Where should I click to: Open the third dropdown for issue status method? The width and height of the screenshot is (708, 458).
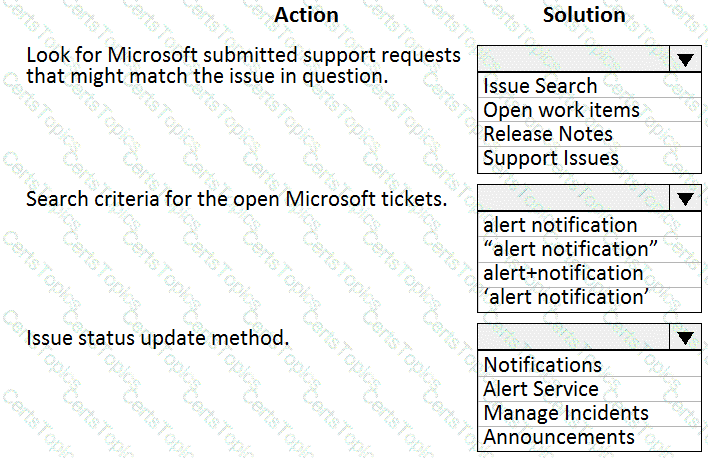click(x=685, y=337)
